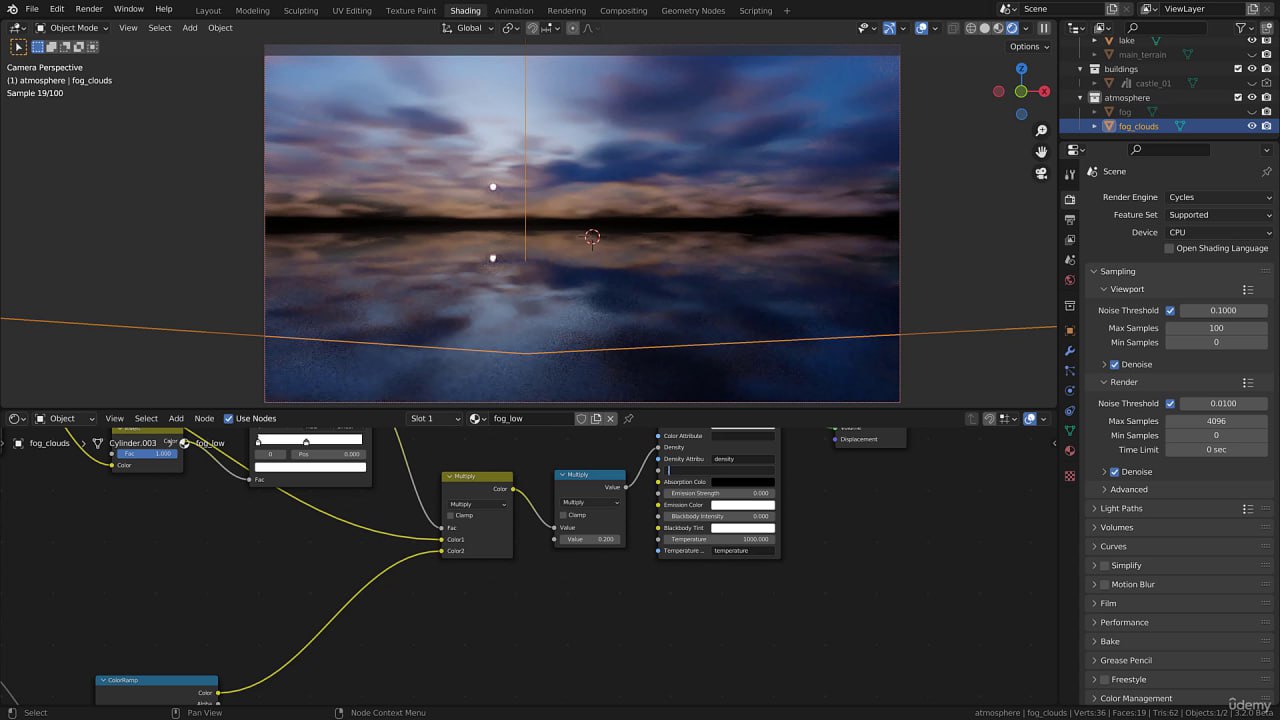Enable Open Shading Language checkbox
This screenshot has height=720, width=1280.
point(1169,248)
